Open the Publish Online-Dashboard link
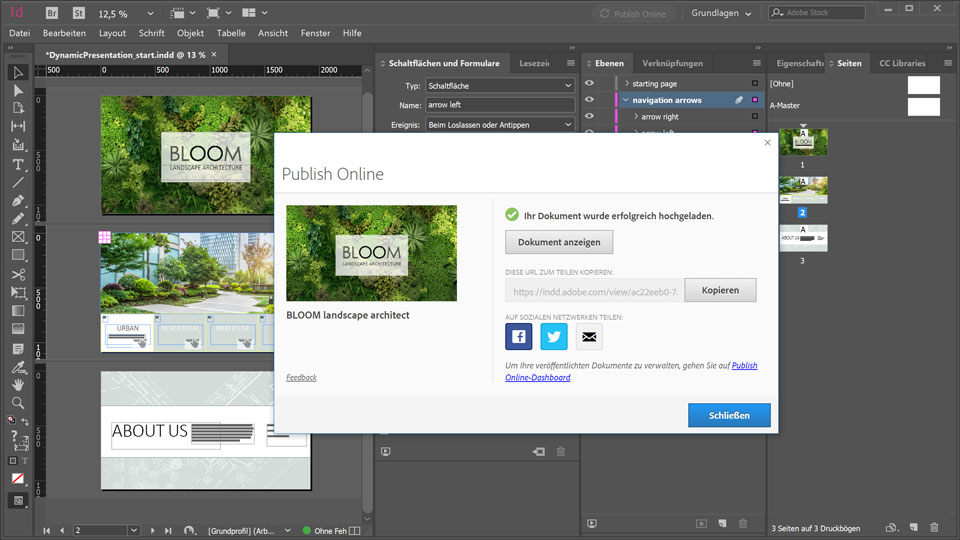 (540, 378)
